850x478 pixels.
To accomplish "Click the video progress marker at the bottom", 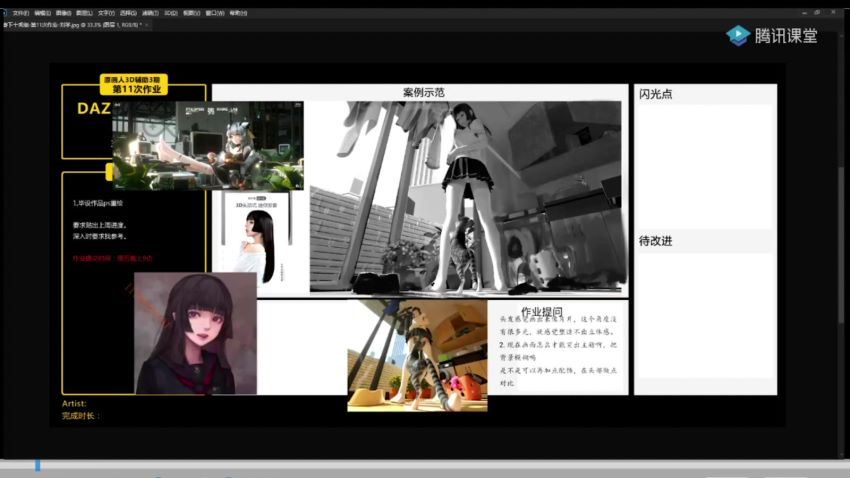I will pos(38,464).
